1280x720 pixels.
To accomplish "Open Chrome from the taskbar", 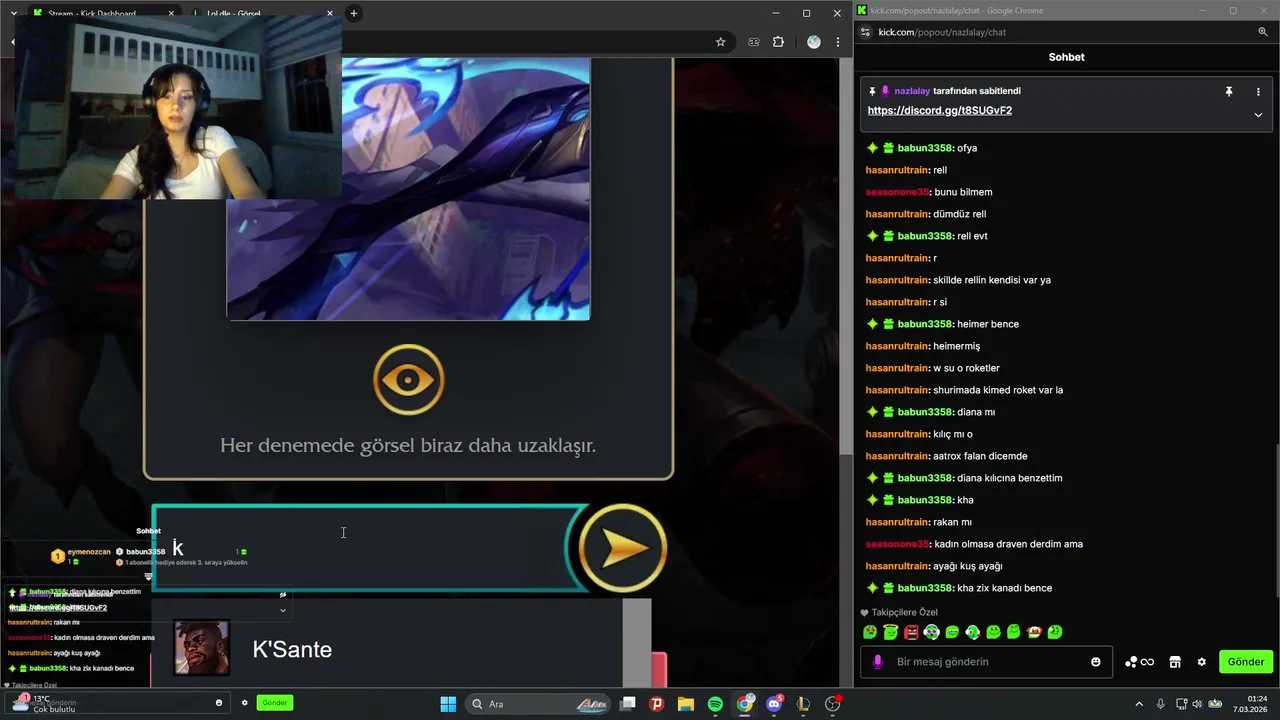I will [745, 704].
